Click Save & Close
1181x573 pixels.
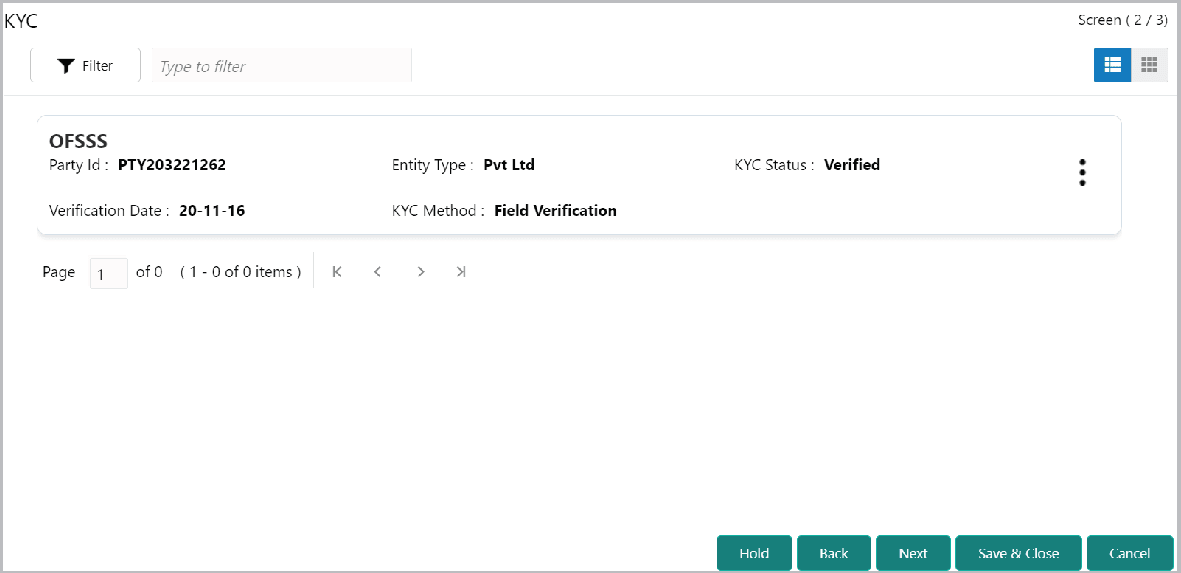[x=1018, y=553]
